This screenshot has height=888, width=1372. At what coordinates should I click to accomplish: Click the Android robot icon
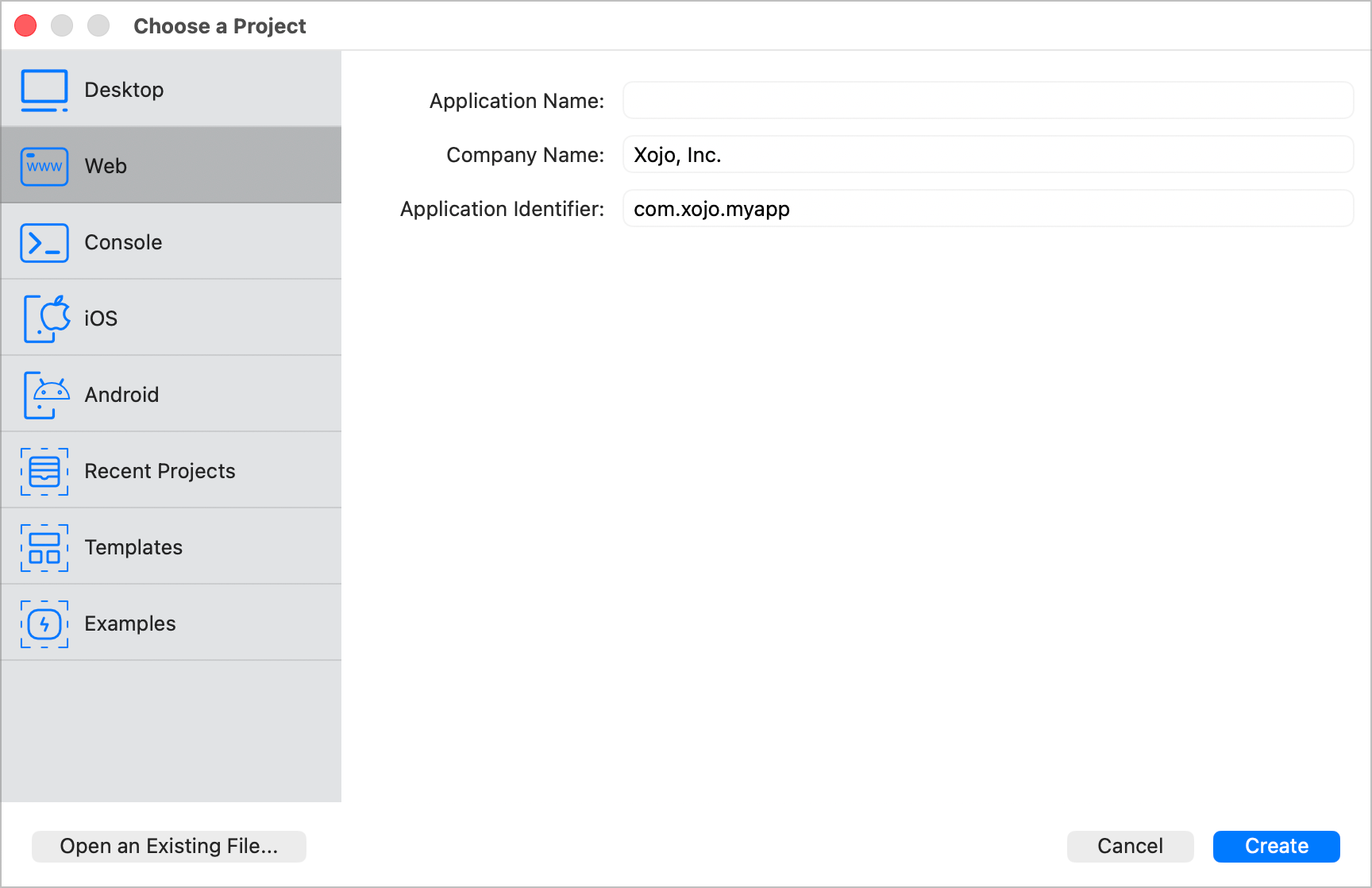pyautogui.click(x=46, y=395)
